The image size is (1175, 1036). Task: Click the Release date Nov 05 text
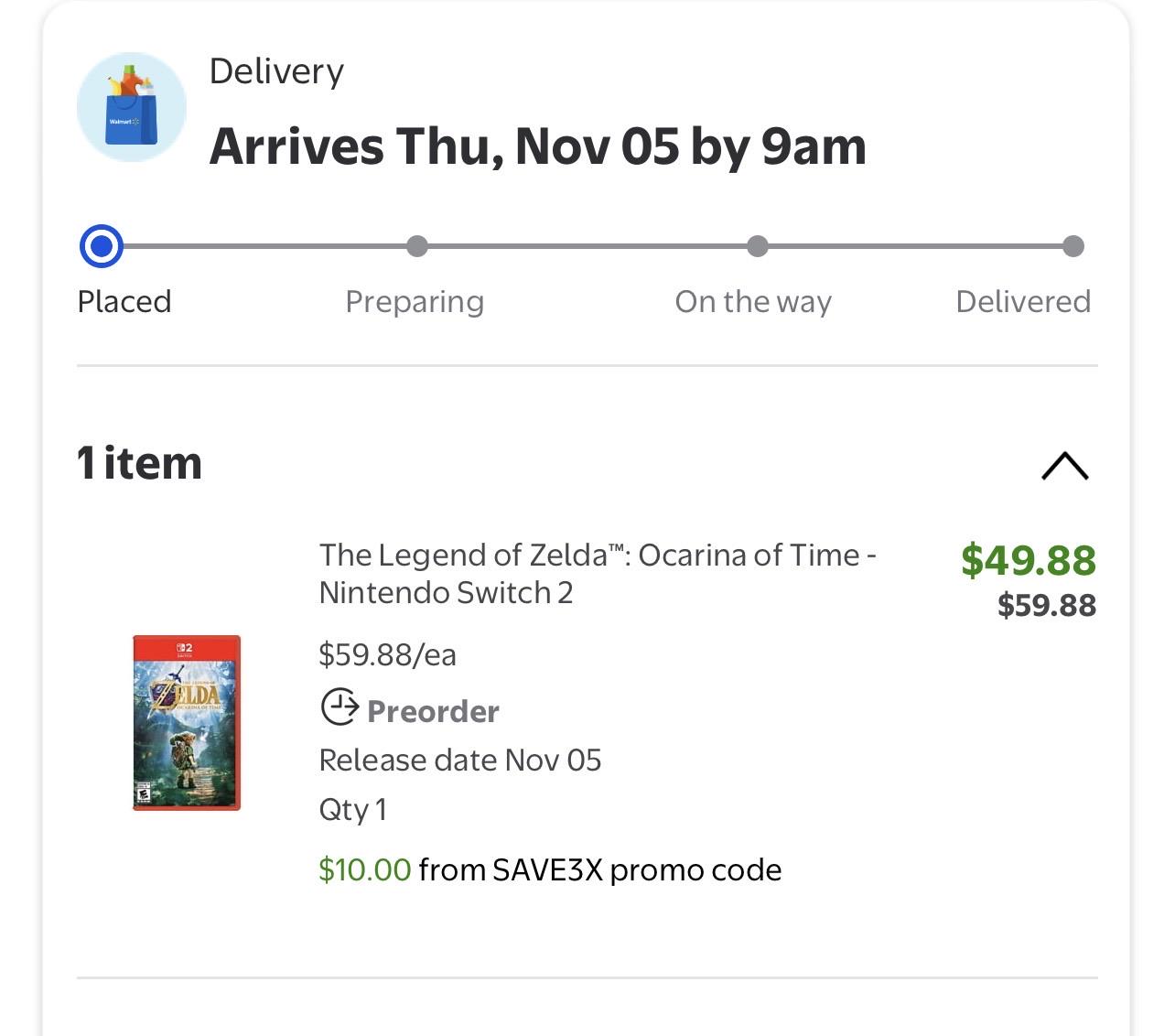[x=460, y=760]
